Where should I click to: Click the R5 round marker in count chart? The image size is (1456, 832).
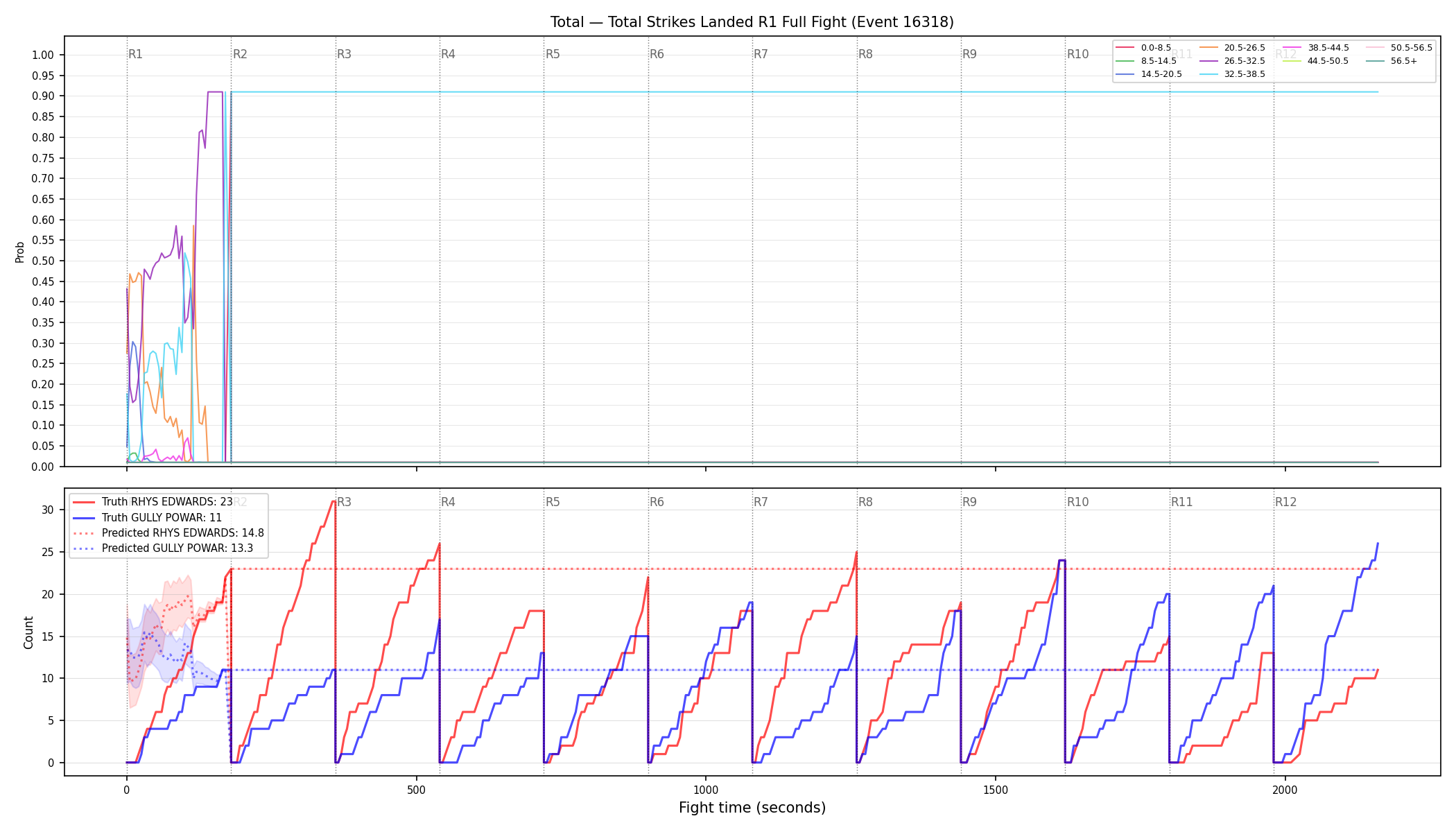[553, 502]
